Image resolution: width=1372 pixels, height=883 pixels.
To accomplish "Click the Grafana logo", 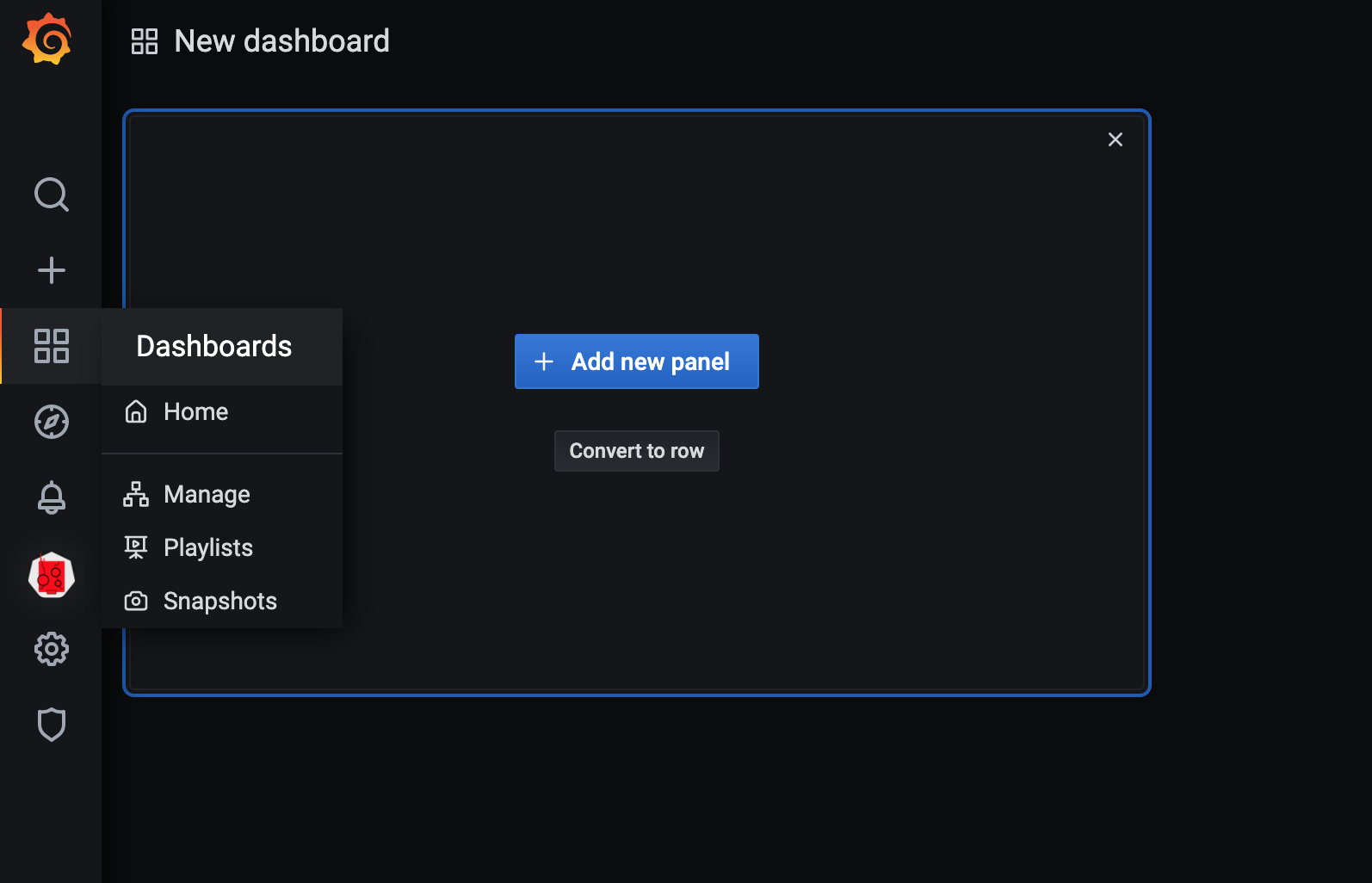I will click(x=47, y=39).
